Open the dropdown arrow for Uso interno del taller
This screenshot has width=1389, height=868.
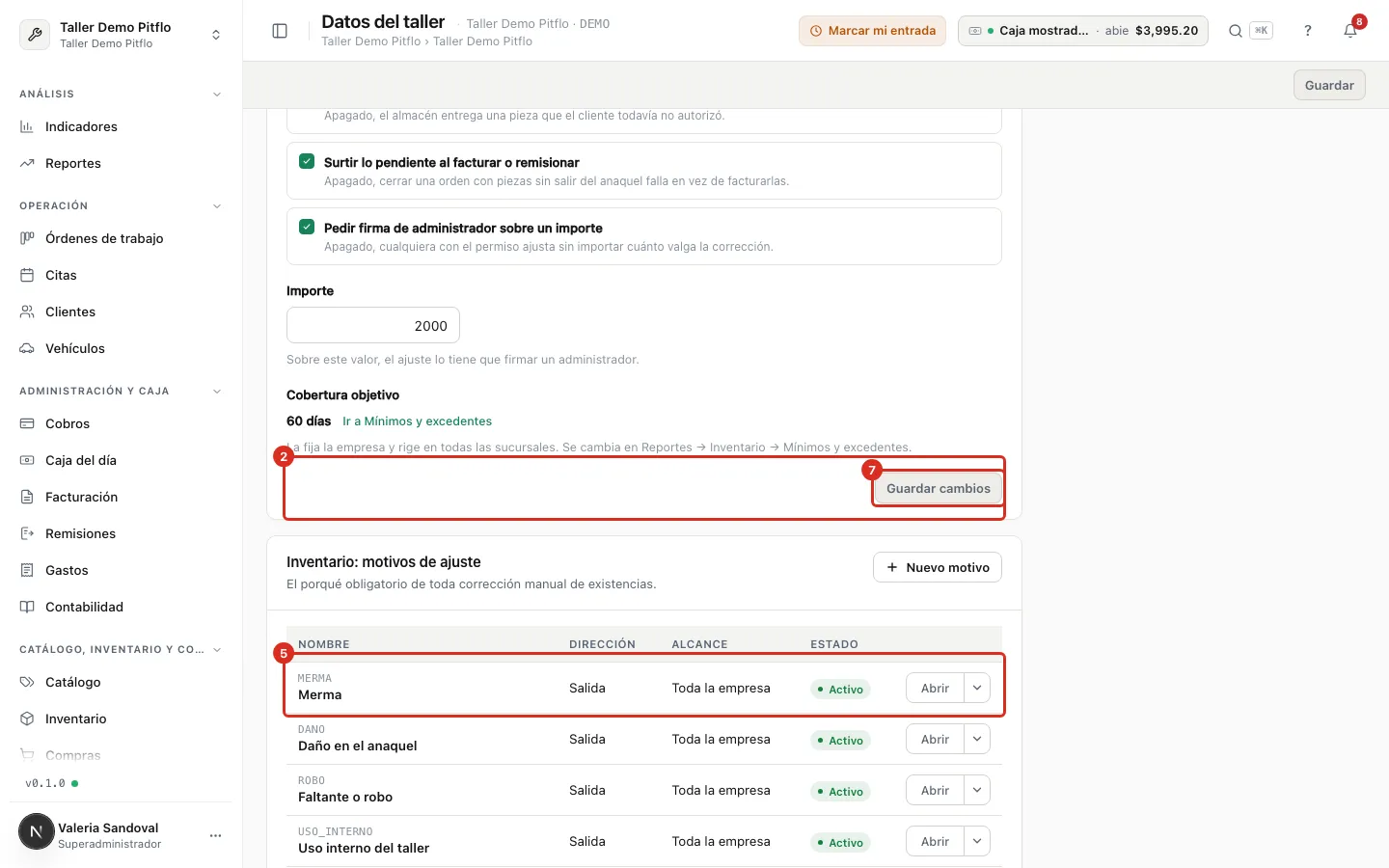click(x=977, y=841)
